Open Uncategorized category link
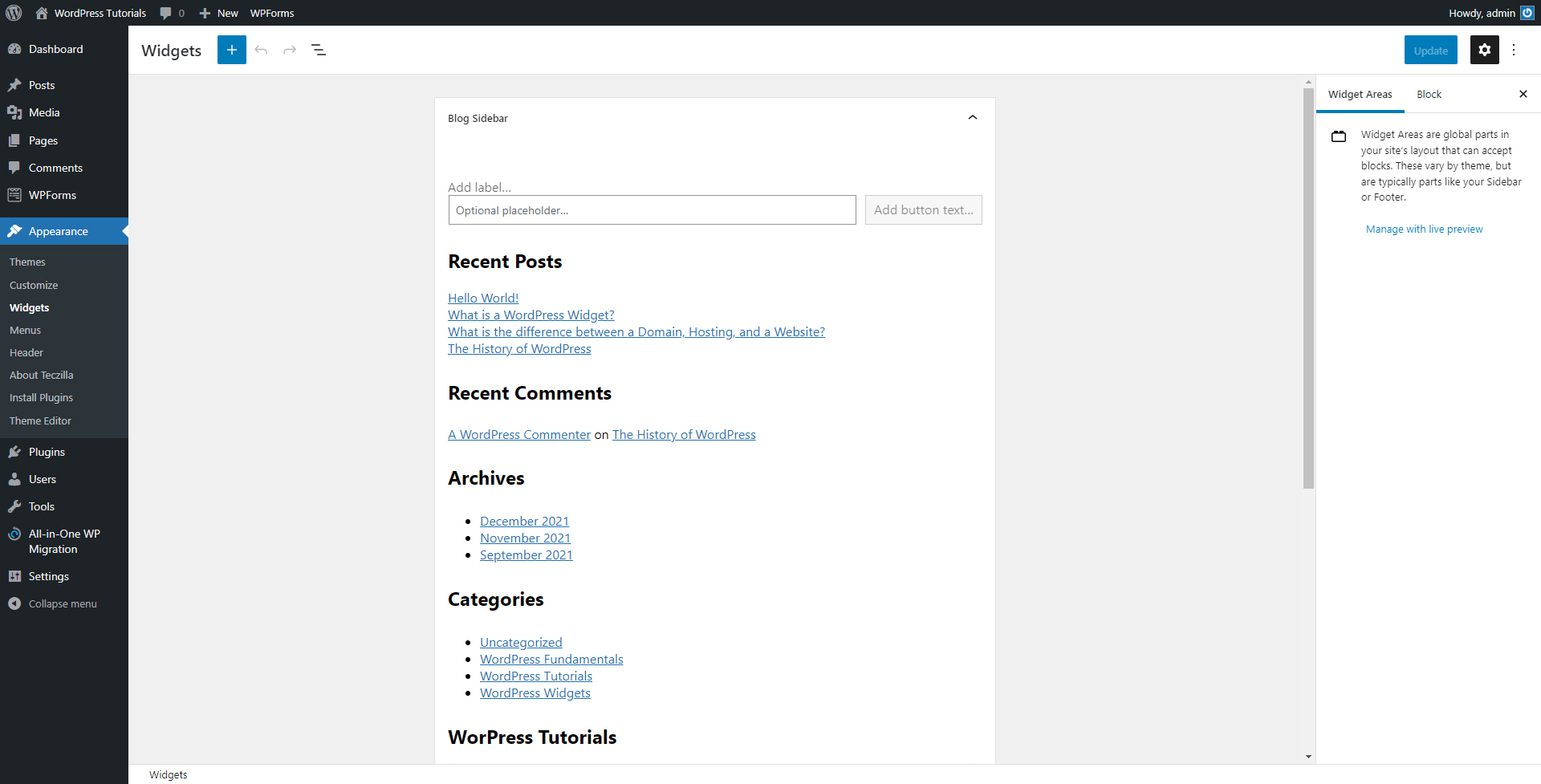The height and width of the screenshot is (784, 1541). [521, 643]
